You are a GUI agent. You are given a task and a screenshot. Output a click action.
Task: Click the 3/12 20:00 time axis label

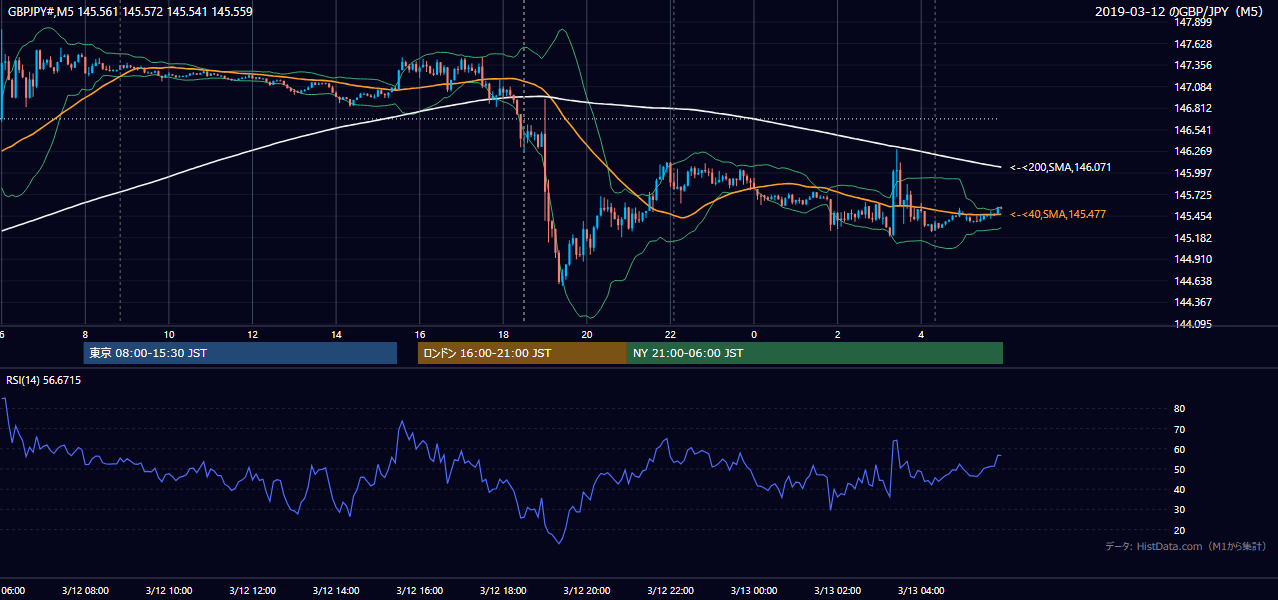(587, 591)
